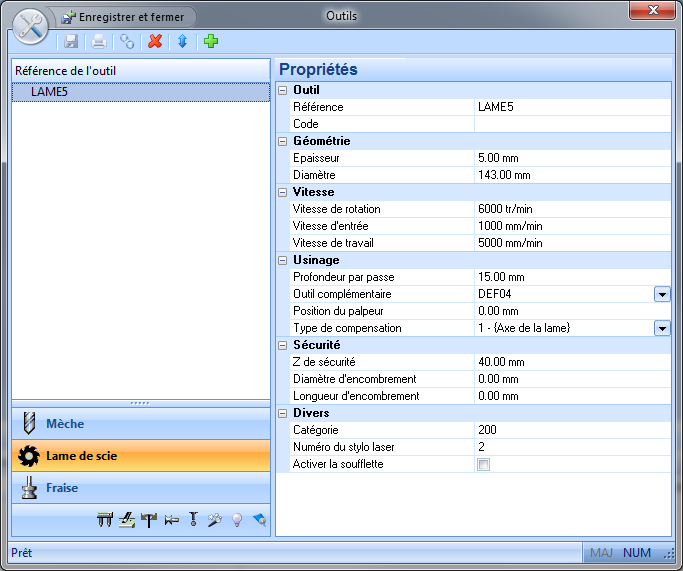Open the wrench application menu orb
Screen dimensions: 683x571
pos(31,25)
